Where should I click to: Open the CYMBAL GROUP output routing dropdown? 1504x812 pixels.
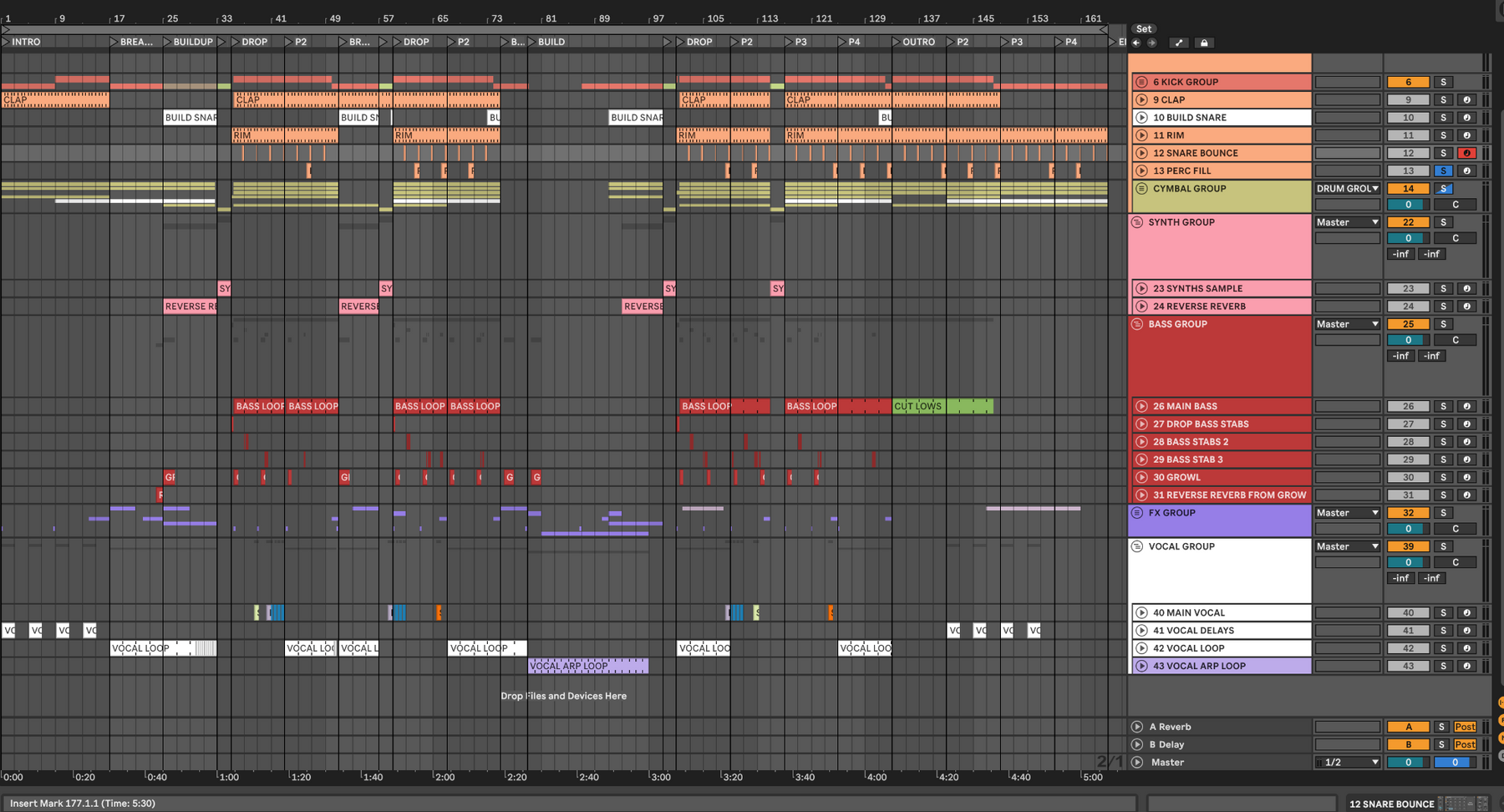click(x=1347, y=189)
